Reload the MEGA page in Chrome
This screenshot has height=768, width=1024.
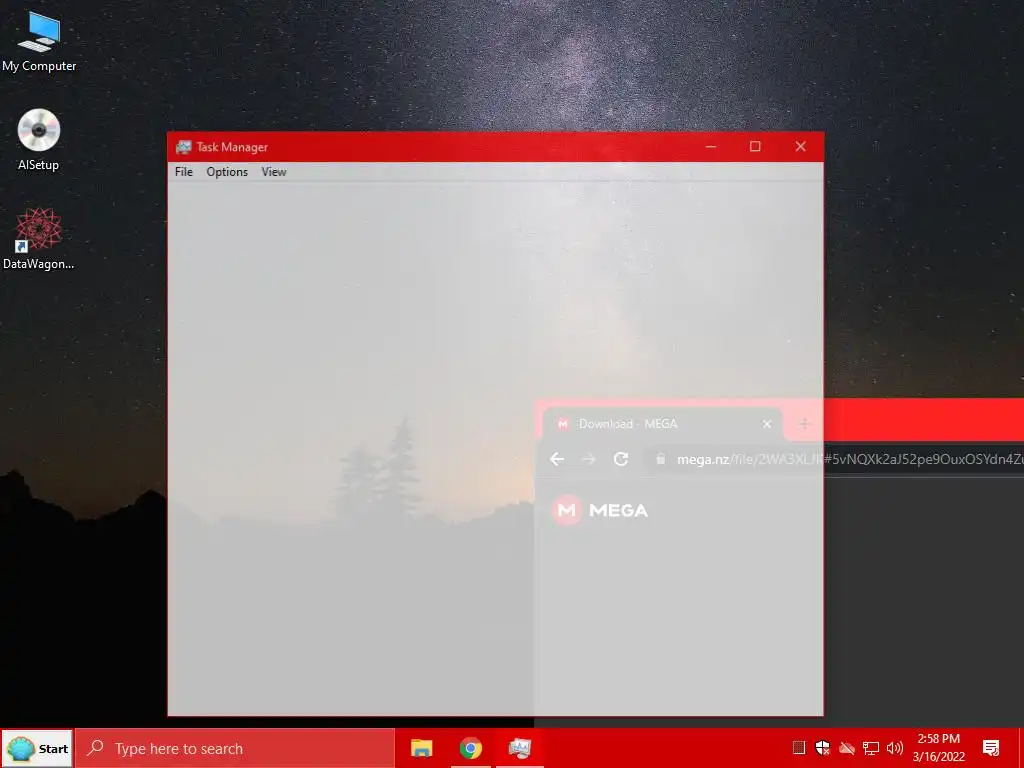(621, 459)
